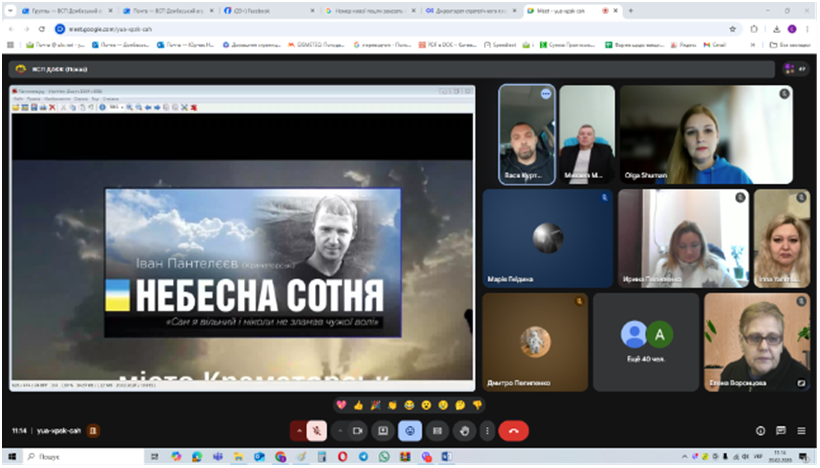
Task: Open the meeting details info icon
Action: click(x=760, y=431)
